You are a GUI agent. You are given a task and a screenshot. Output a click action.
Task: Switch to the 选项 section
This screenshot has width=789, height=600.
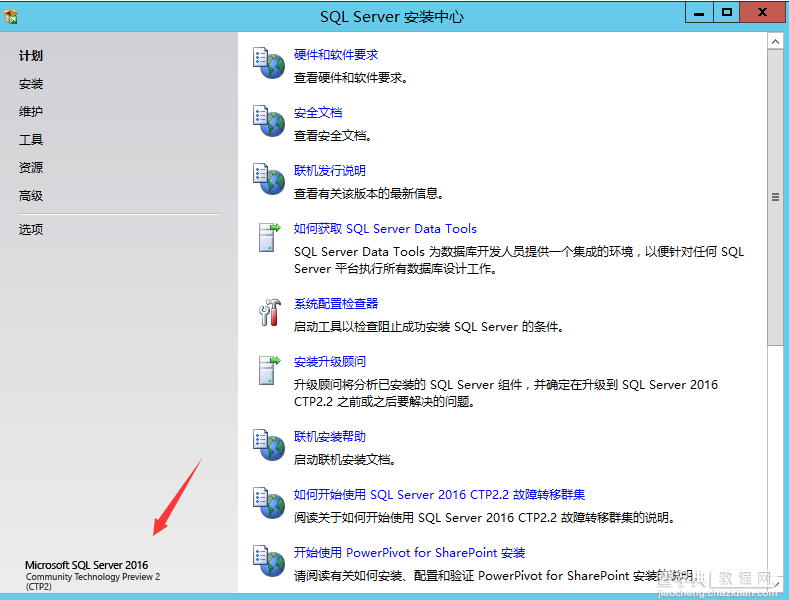click(x=31, y=229)
